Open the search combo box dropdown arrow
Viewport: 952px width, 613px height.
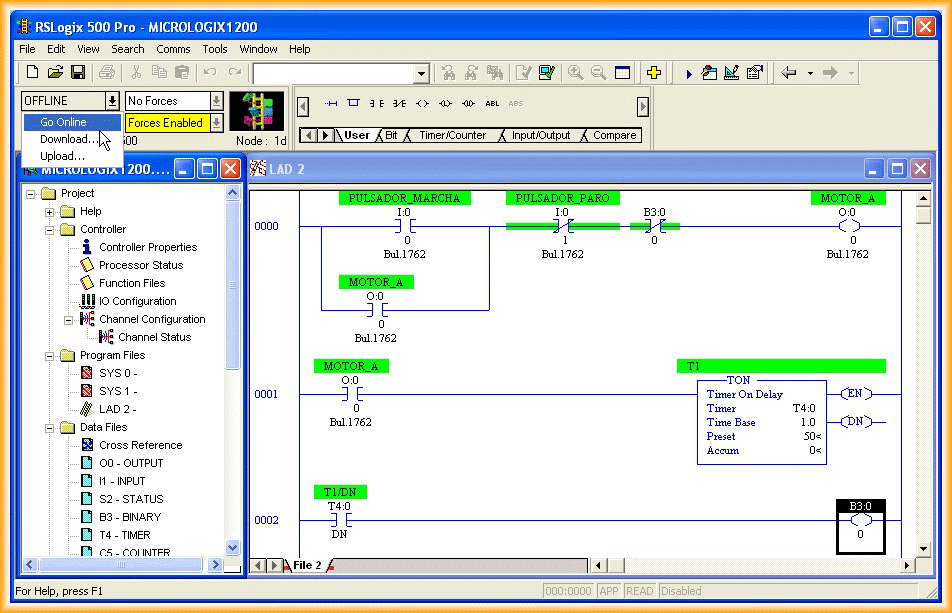pos(421,74)
